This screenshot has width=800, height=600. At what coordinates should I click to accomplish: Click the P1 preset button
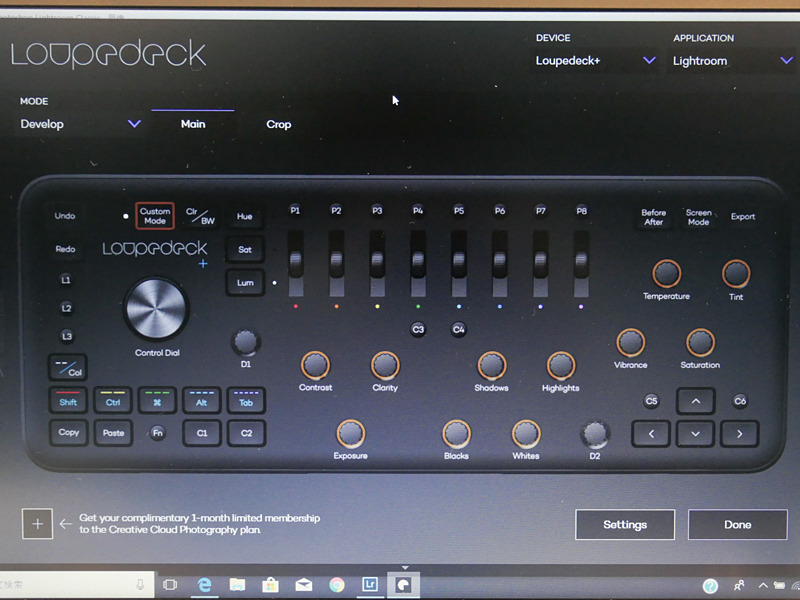pos(295,210)
